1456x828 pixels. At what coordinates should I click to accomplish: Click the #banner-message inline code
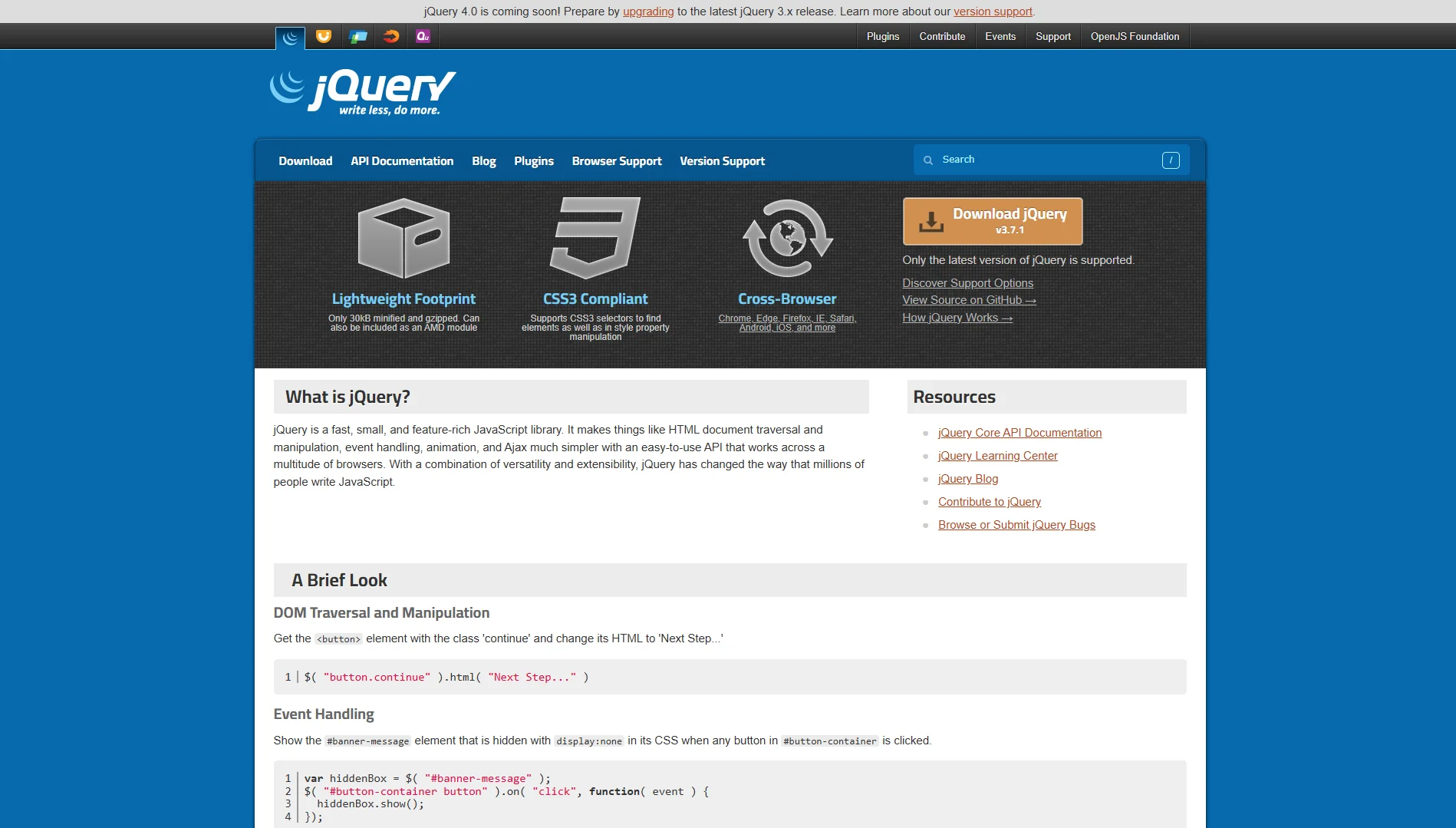tap(367, 741)
